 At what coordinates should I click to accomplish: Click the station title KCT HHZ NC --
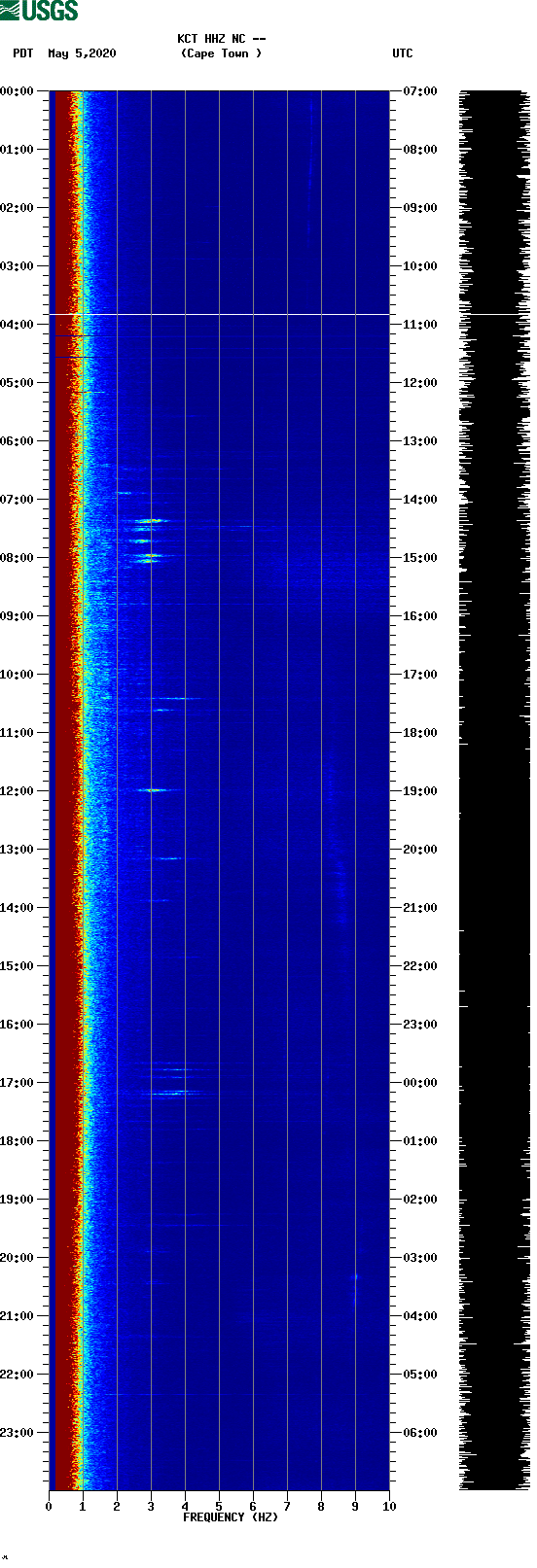click(x=222, y=39)
